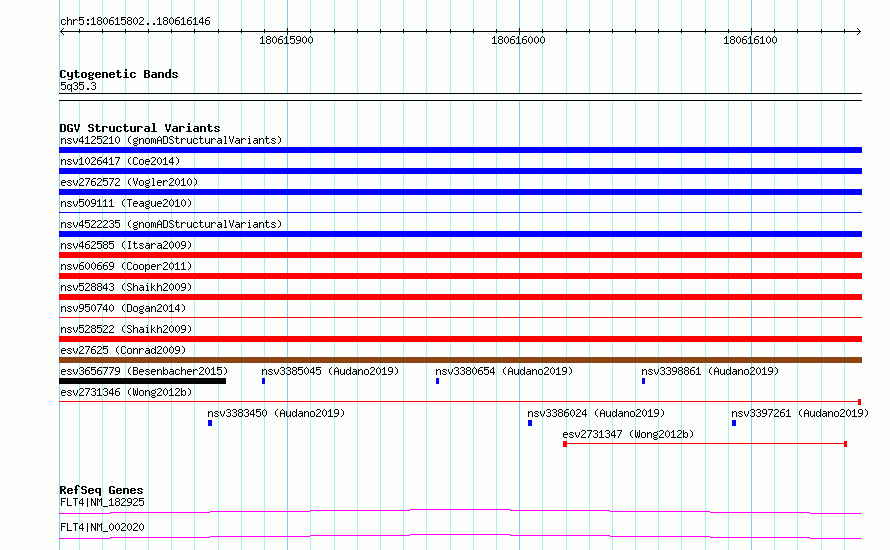Open nsv3385045 (Audano2019) label
The height and width of the screenshot is (550, 890).
(x=330, y=371)
